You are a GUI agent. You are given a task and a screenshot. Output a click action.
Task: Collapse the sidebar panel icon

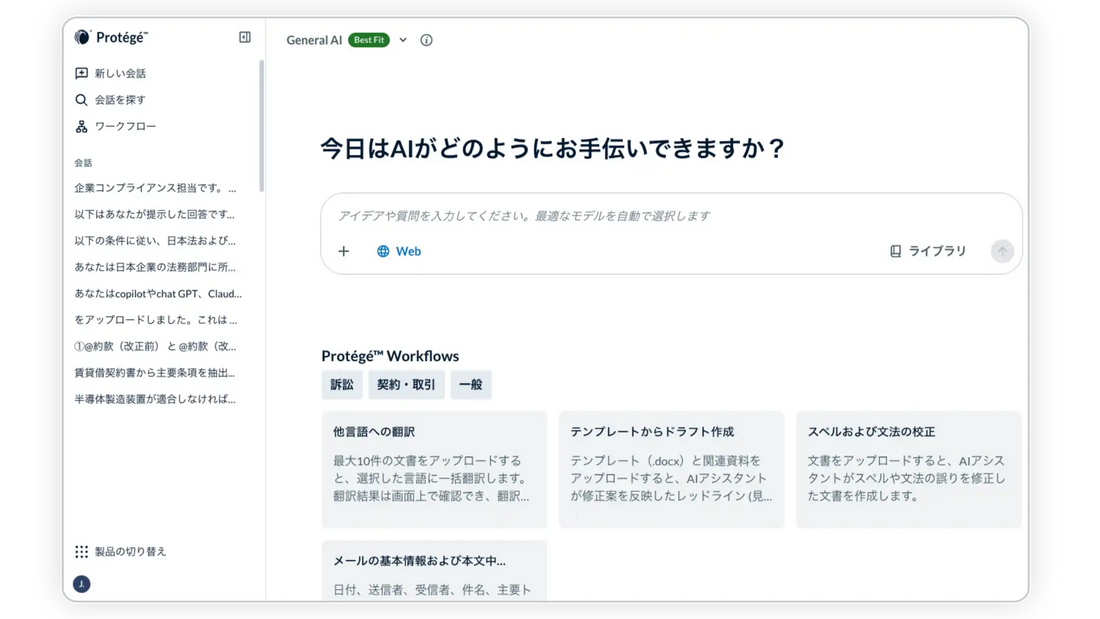245,37
